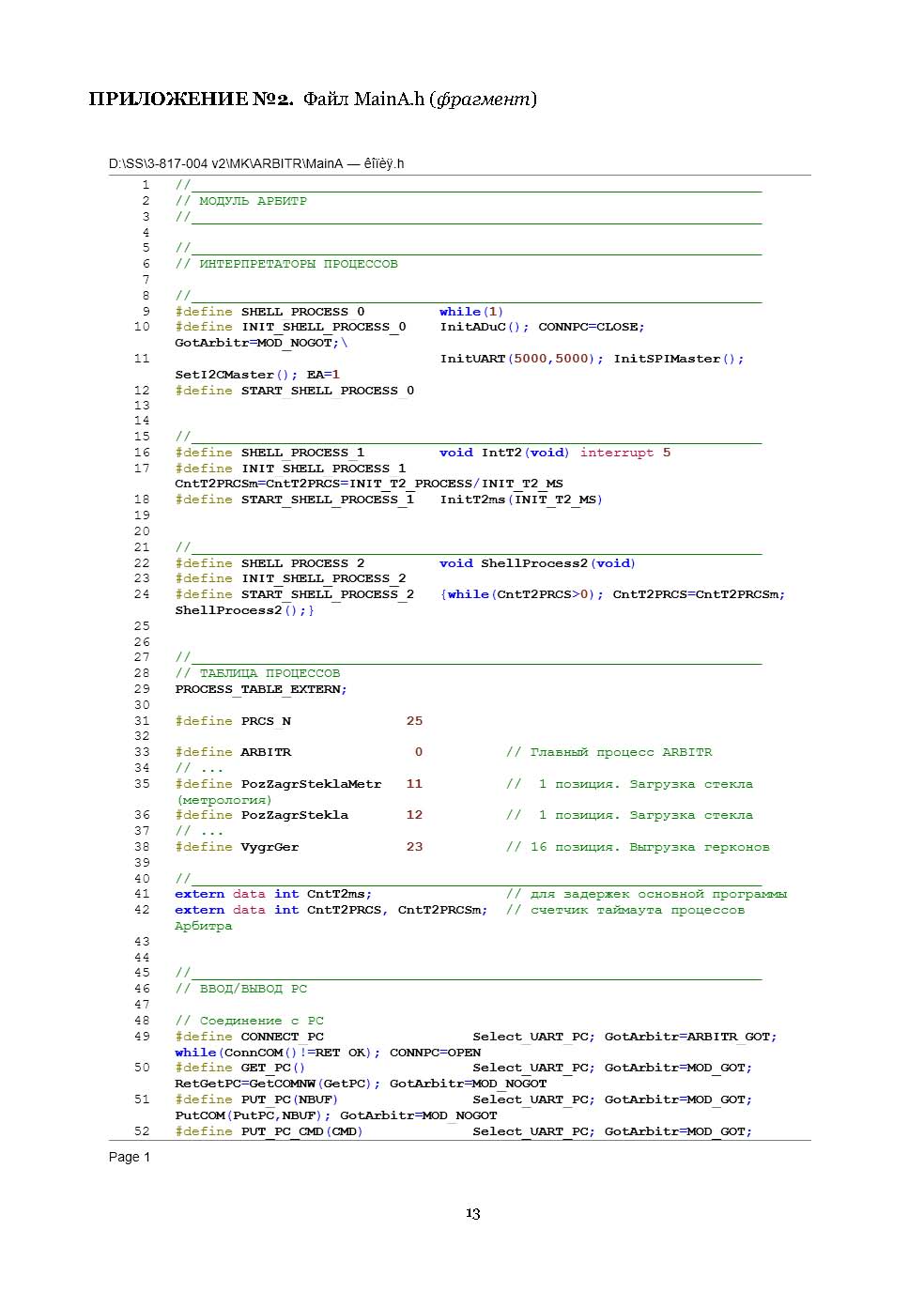Click the value "11" on line 35
924x1307 pixels.
tap(414, 784)
